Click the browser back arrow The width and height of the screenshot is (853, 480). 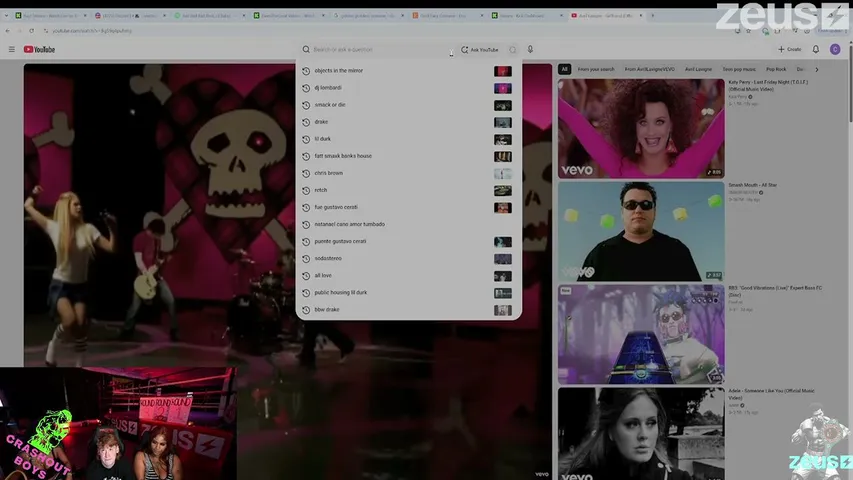[x=8, y=31]
